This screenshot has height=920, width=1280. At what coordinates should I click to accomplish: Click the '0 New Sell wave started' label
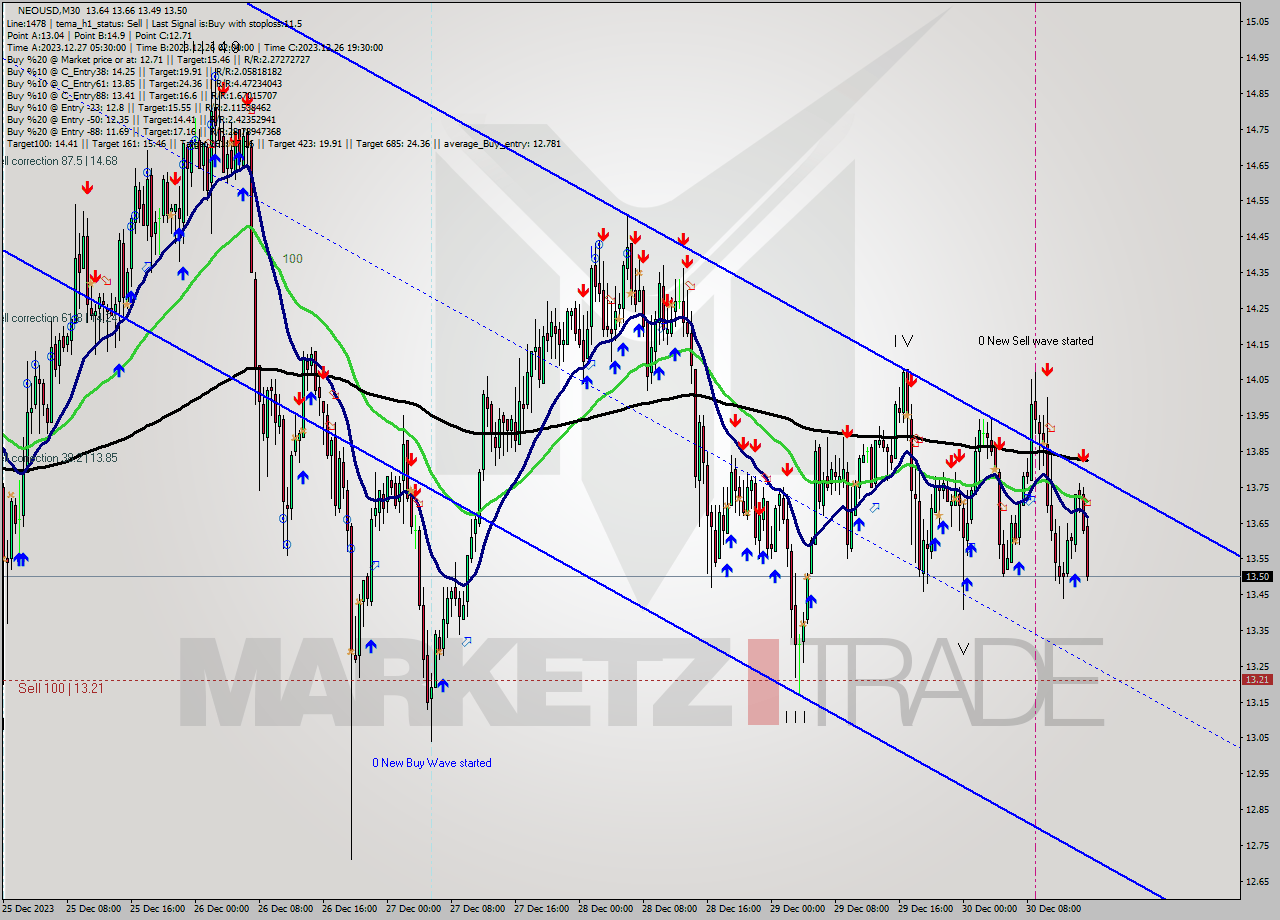coord(1036,341)
